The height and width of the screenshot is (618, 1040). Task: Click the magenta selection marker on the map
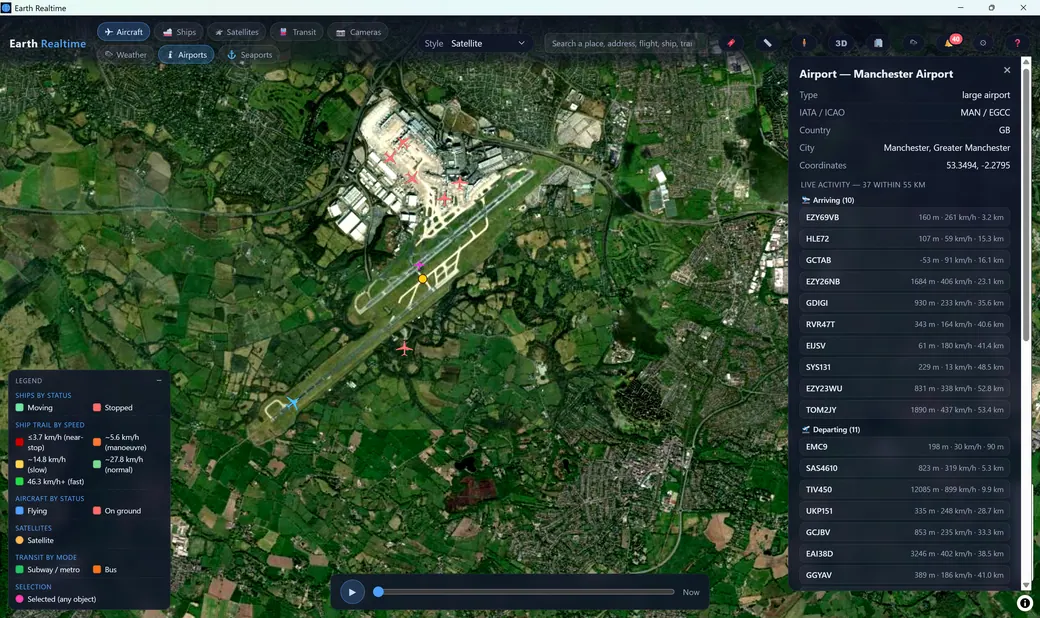click(419, 265)
